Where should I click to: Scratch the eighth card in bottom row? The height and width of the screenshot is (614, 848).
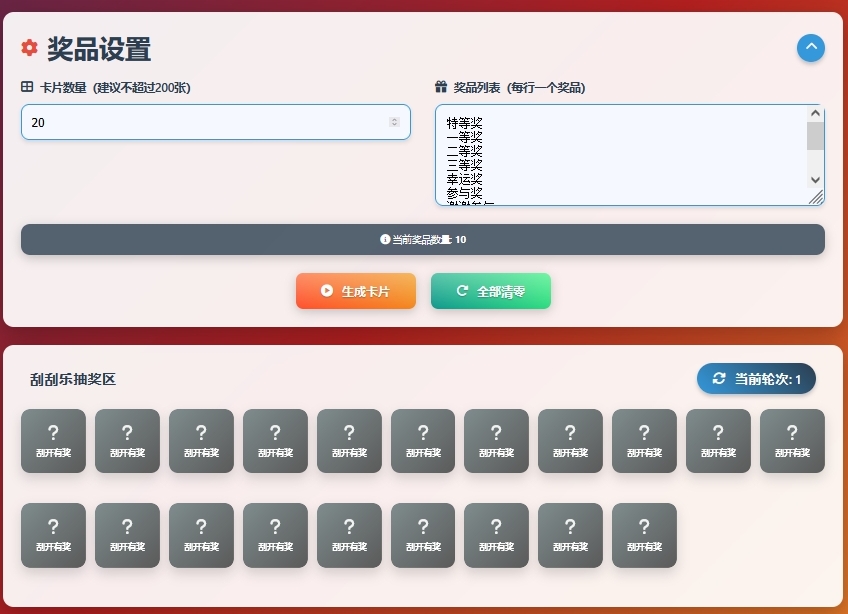(571, 536)
